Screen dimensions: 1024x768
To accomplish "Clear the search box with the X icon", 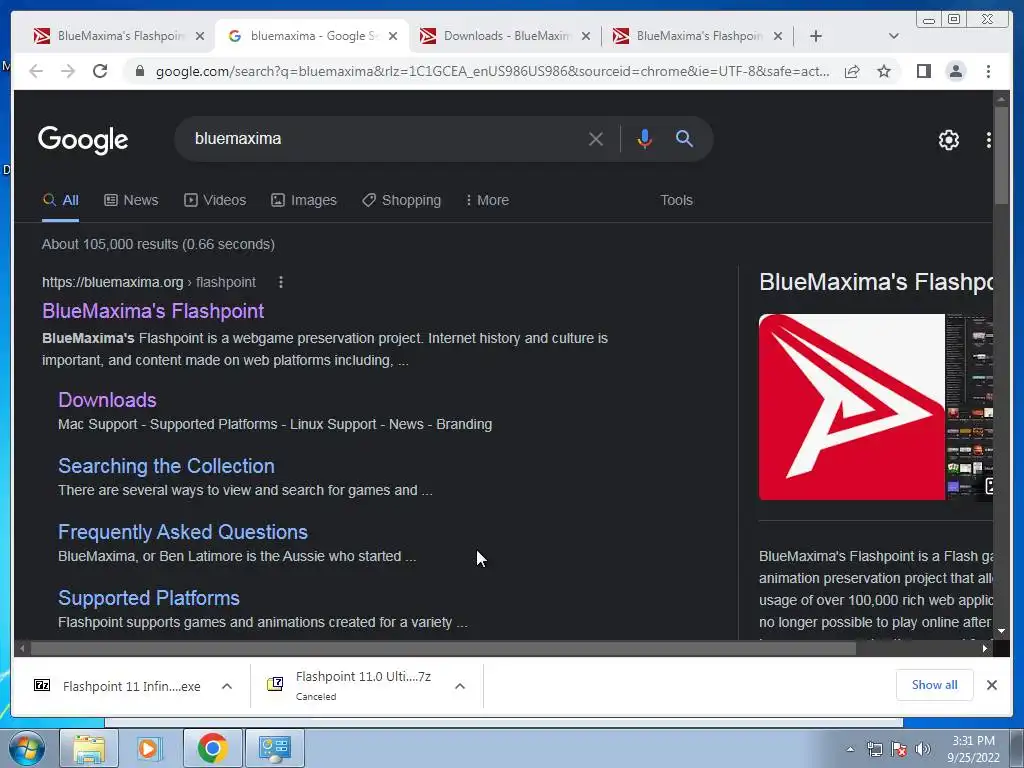I will (595, 138).
